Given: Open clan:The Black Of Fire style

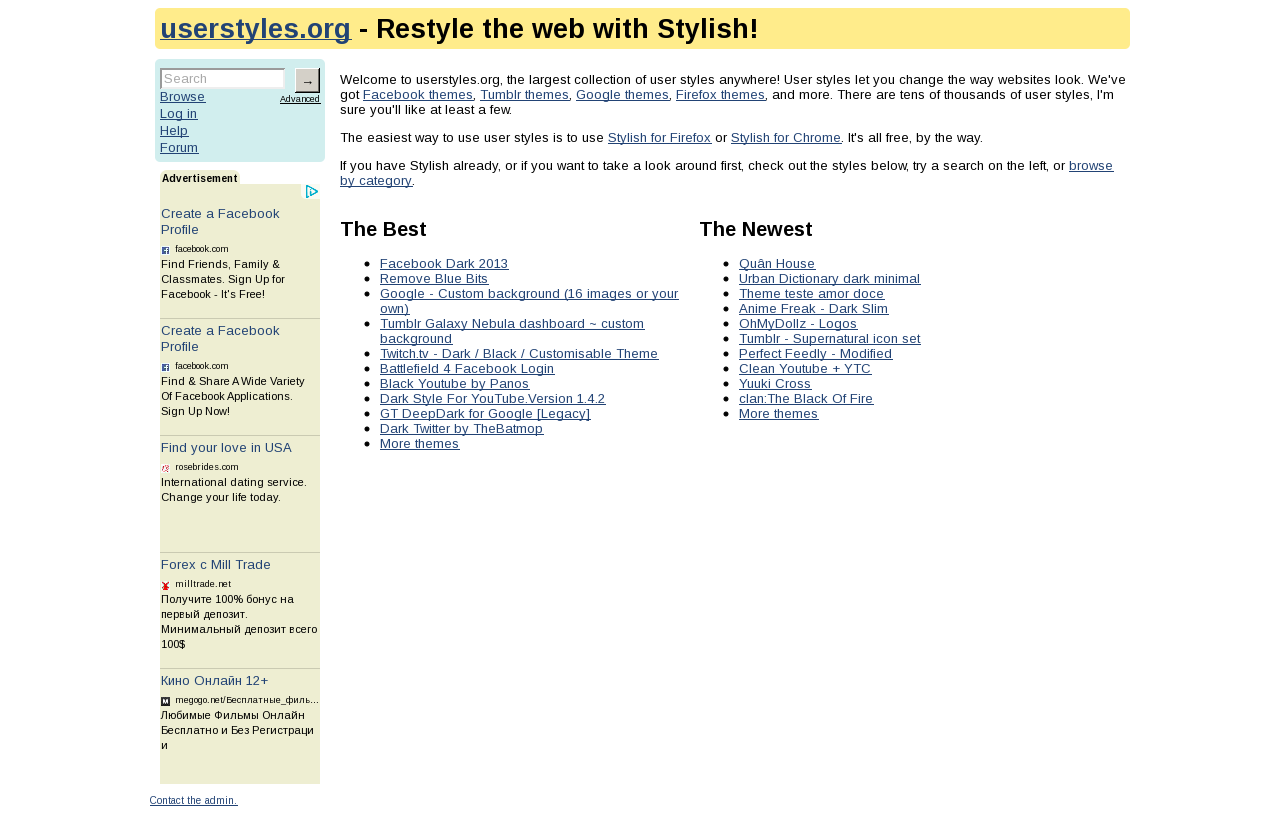Looking at the screenshot, I should [x=806, y=399].
